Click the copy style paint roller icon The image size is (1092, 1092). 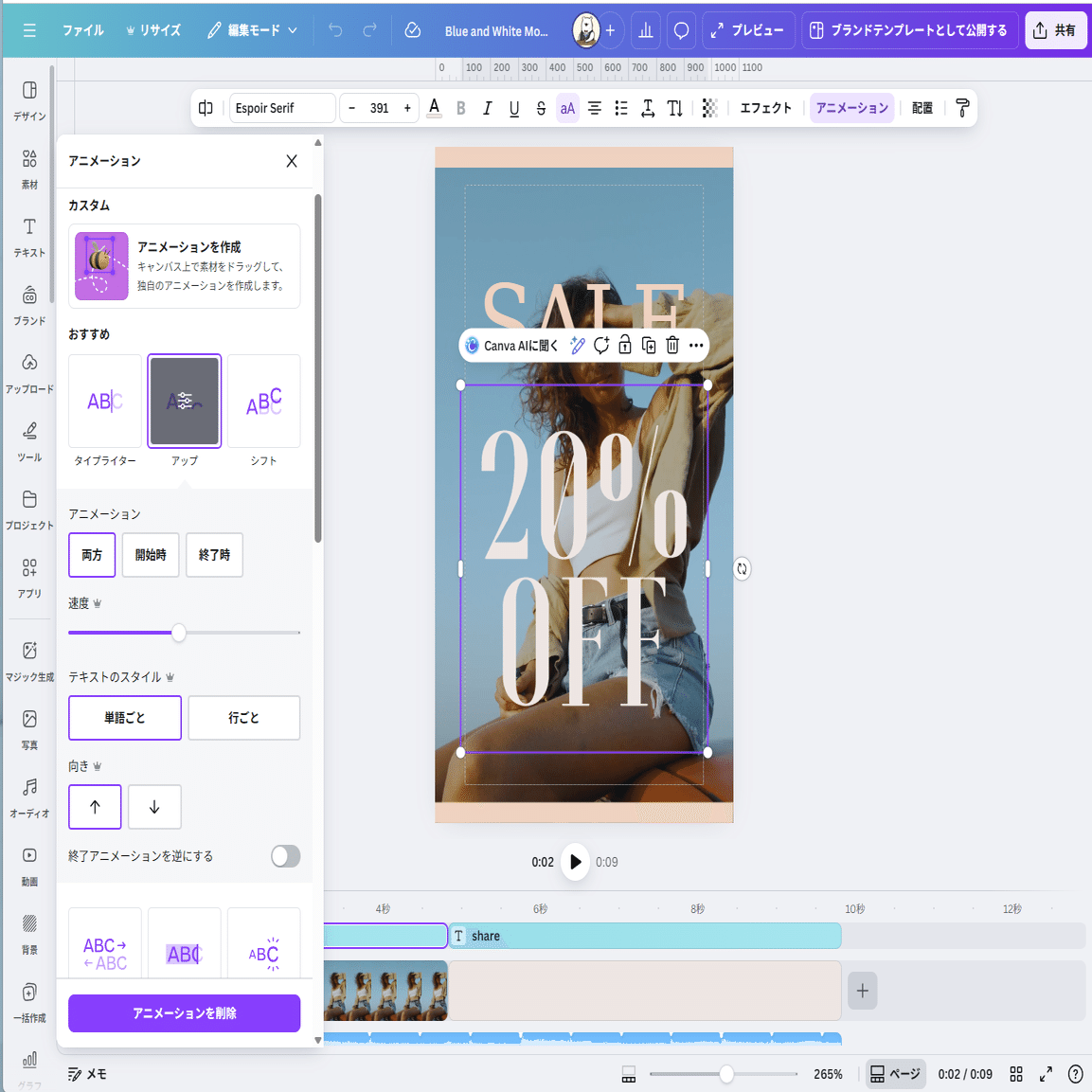coord(962,108)
